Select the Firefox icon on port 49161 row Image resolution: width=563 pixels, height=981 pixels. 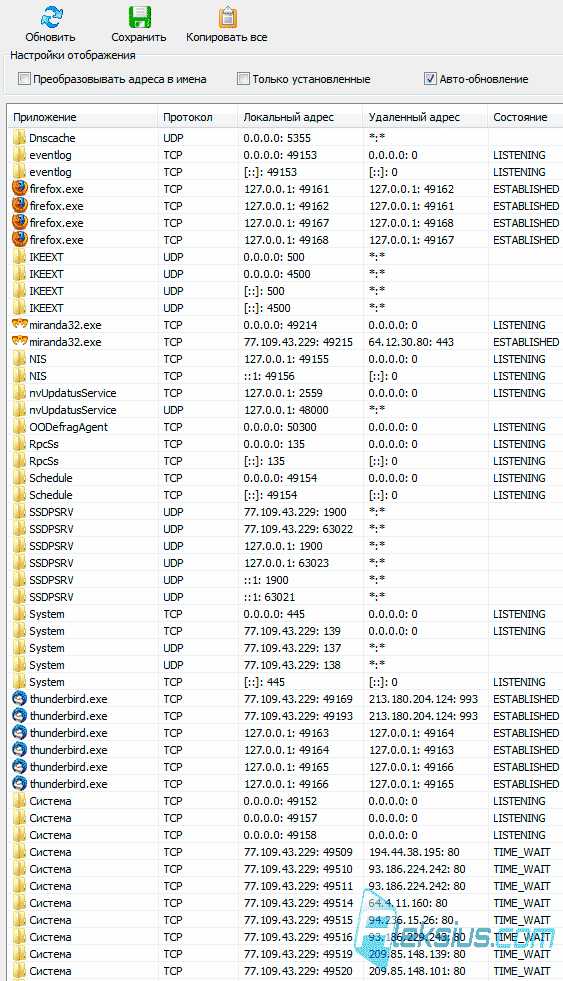point(20,188)
